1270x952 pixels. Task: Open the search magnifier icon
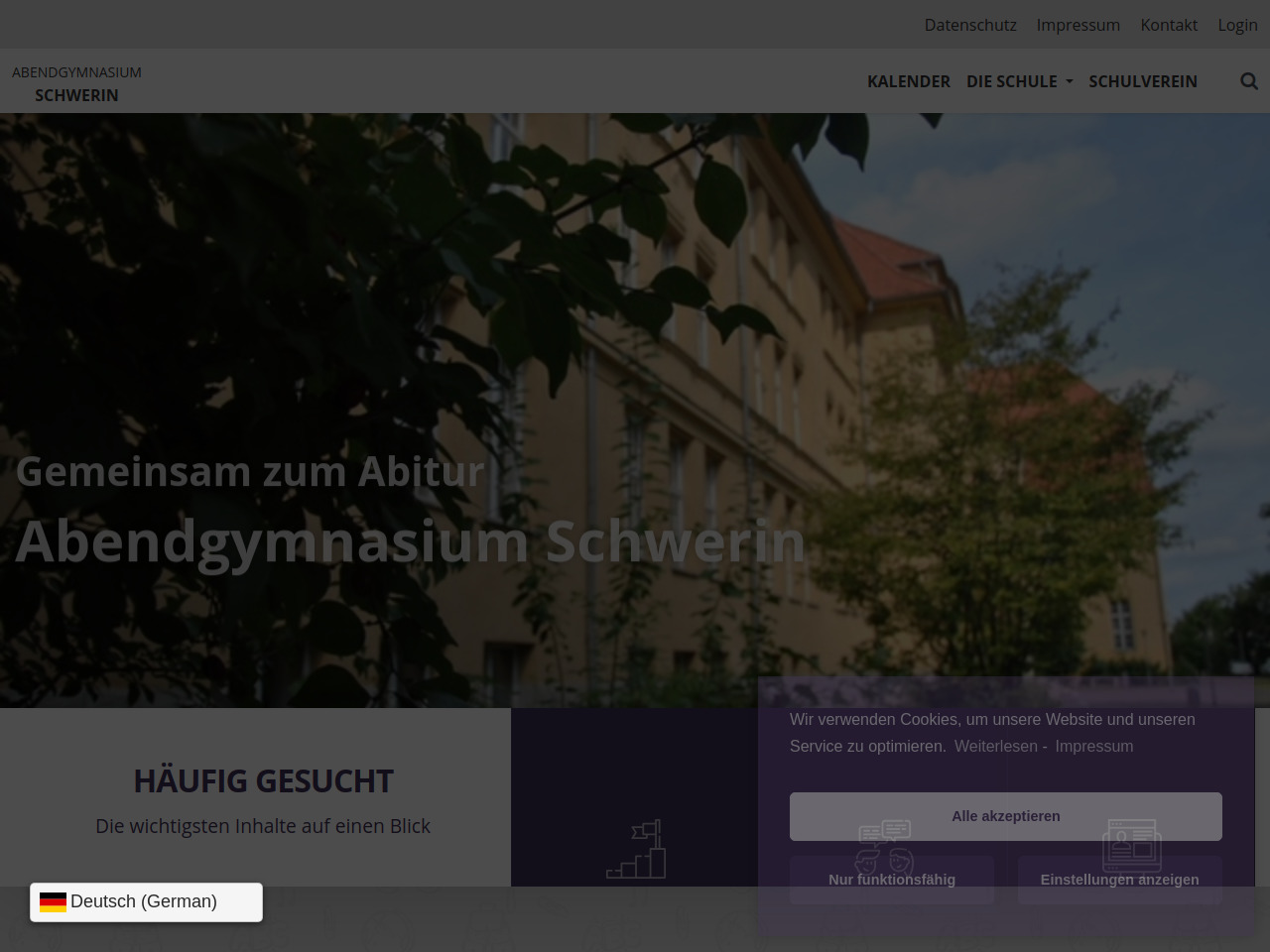click(1248, 81)
